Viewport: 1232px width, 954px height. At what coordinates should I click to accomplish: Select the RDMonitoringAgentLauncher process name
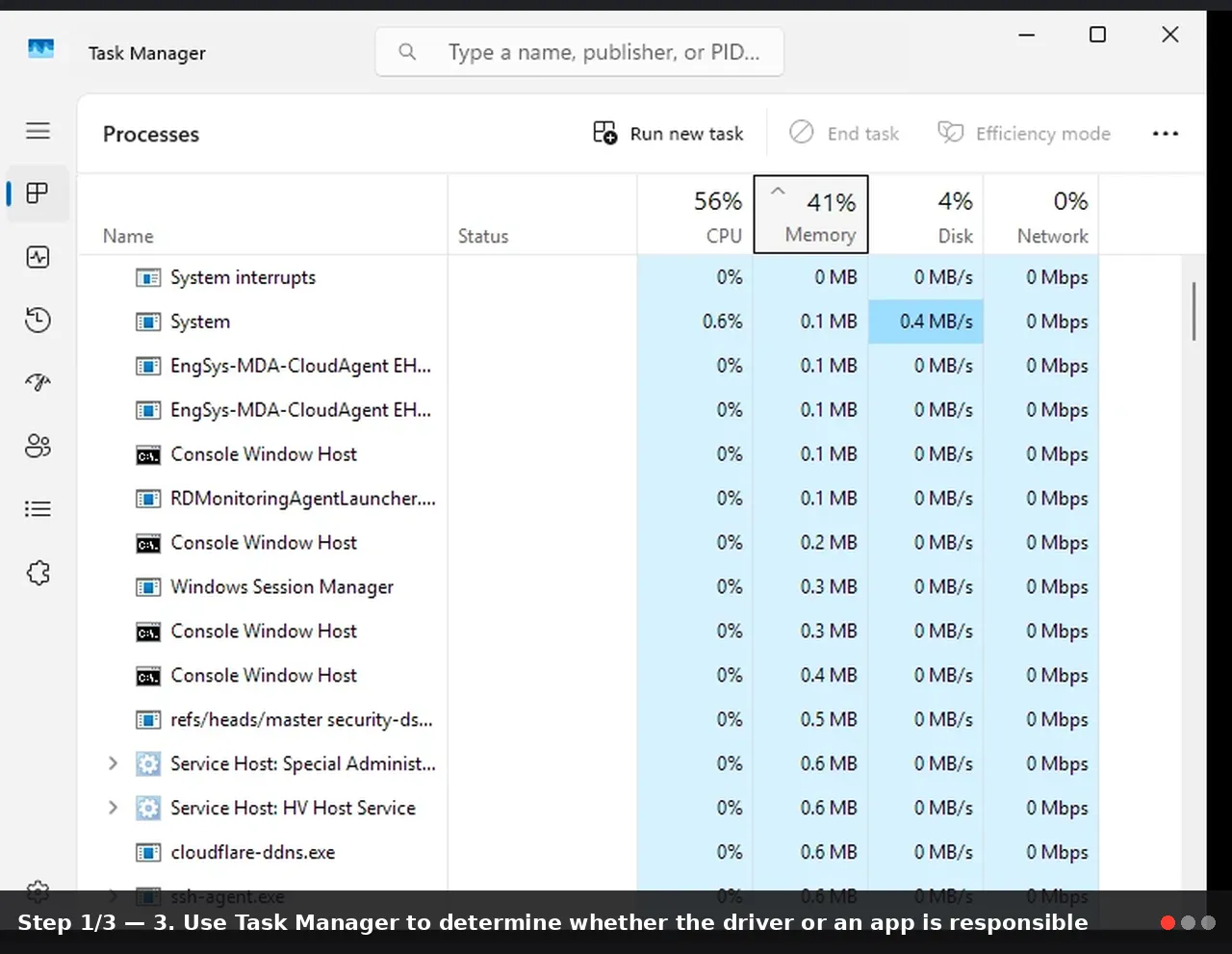pyautogui.click(x=303, y=499)
